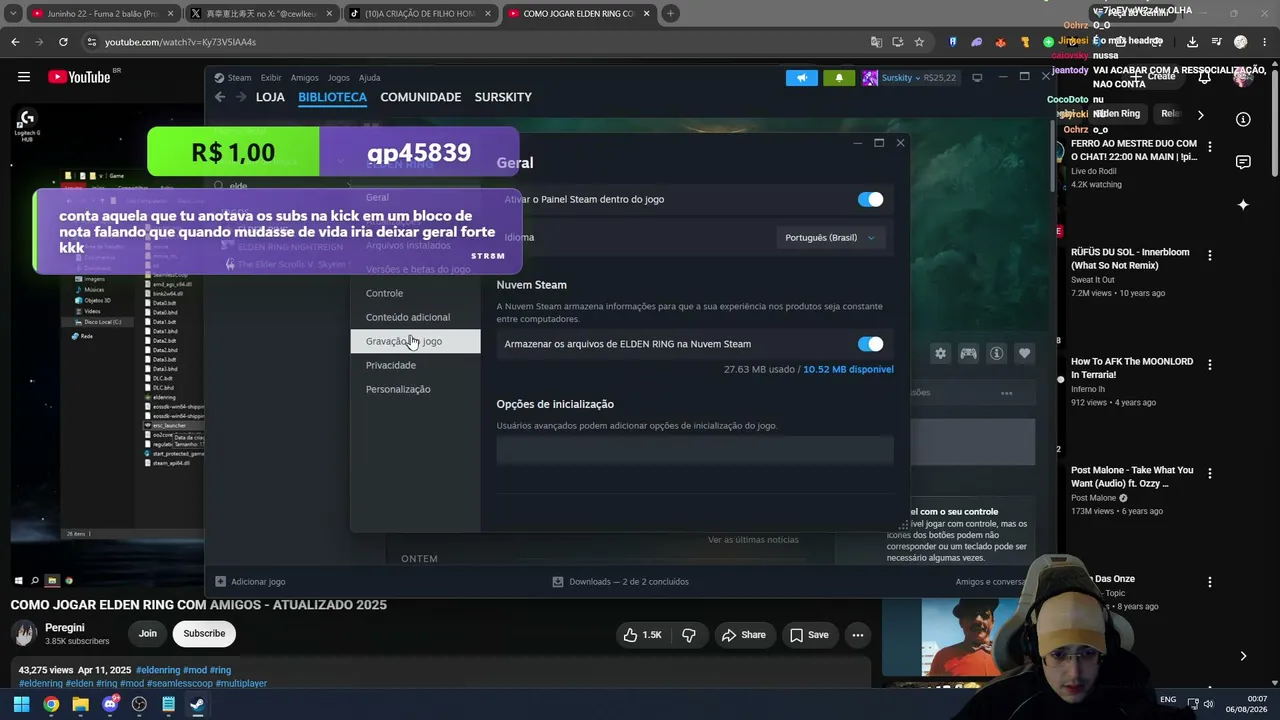Image resolution: width=1280 pixels, height=720 pixels.
Task: Open Discord from the taskbar
Action: click(x=110, y=704)
